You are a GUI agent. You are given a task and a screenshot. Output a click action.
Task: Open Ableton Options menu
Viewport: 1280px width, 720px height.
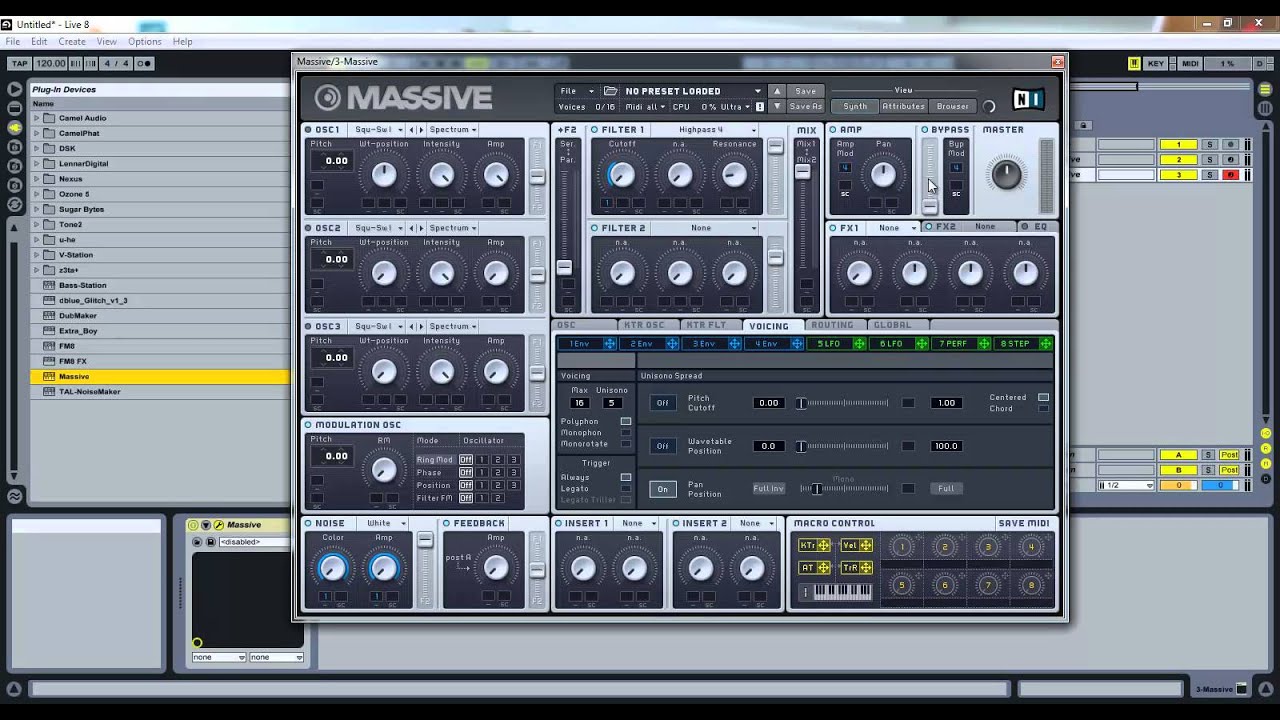click(x=144, y=41)
